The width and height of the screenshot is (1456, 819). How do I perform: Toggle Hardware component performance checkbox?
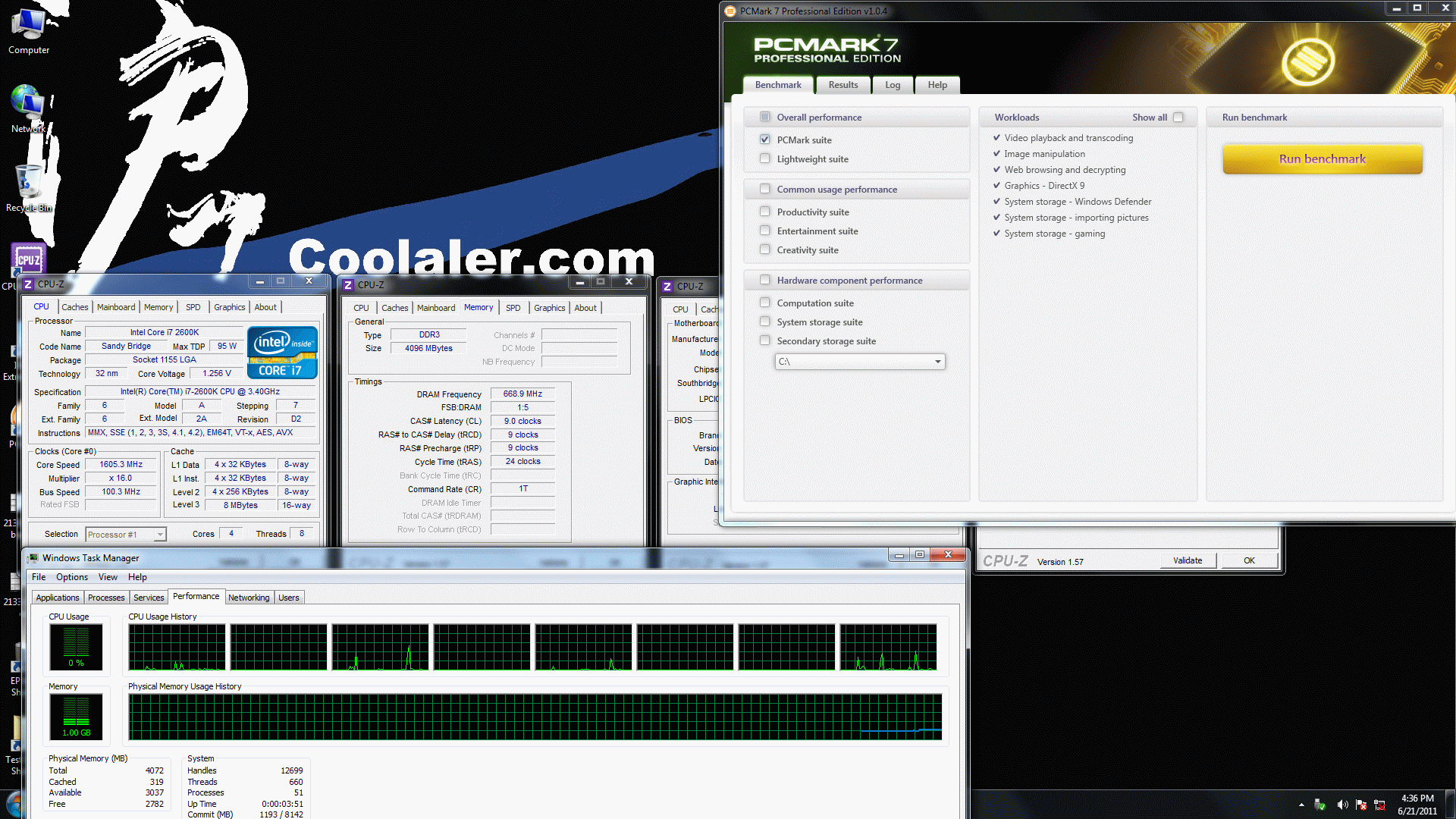[764, 280]
